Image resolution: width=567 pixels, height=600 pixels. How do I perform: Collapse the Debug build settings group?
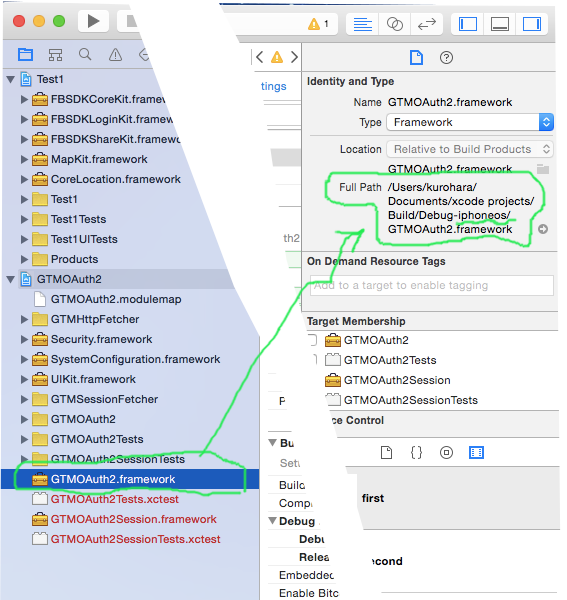(272, 521)
